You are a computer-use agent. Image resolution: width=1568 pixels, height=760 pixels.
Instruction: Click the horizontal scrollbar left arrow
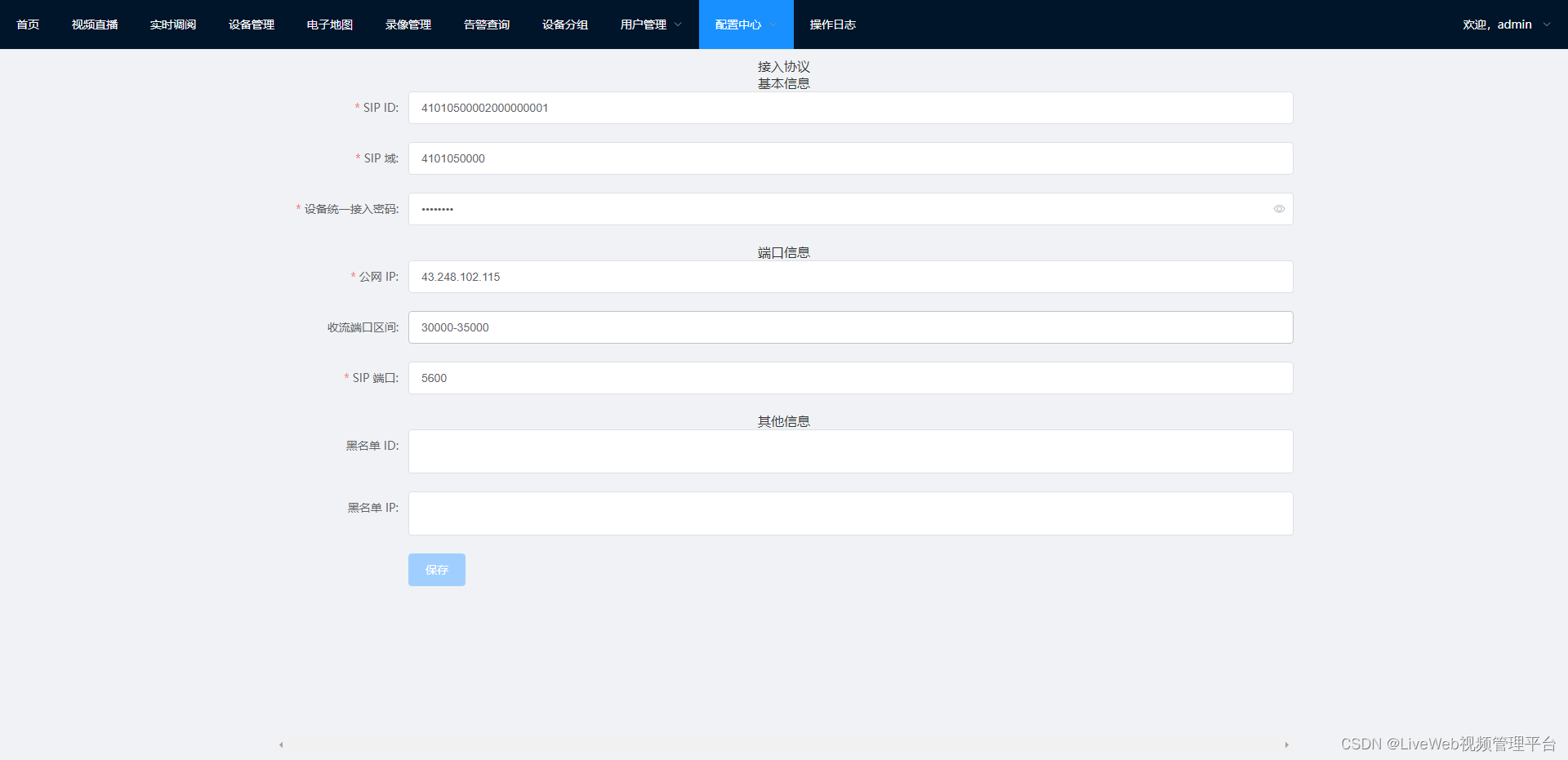pos(281,744)
